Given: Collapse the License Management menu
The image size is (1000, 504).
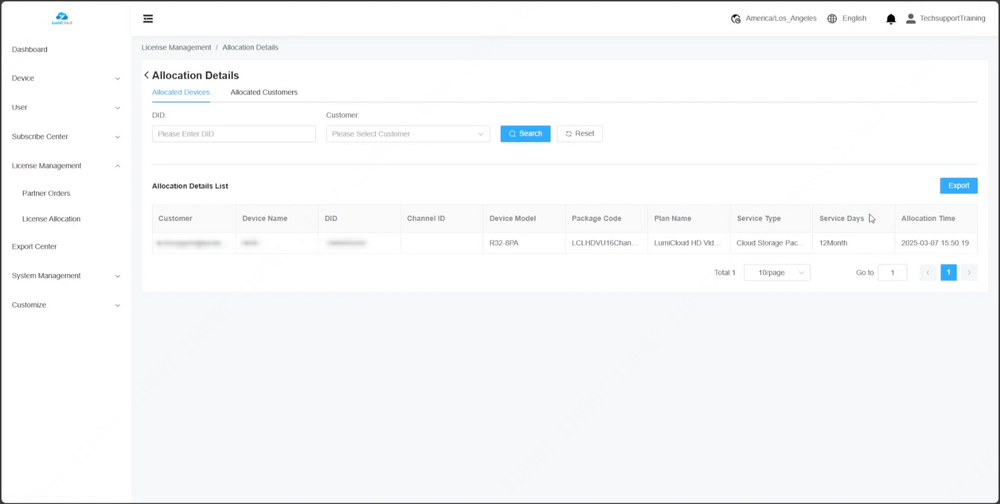Looking at the screenshot, I should pos(65,166).
